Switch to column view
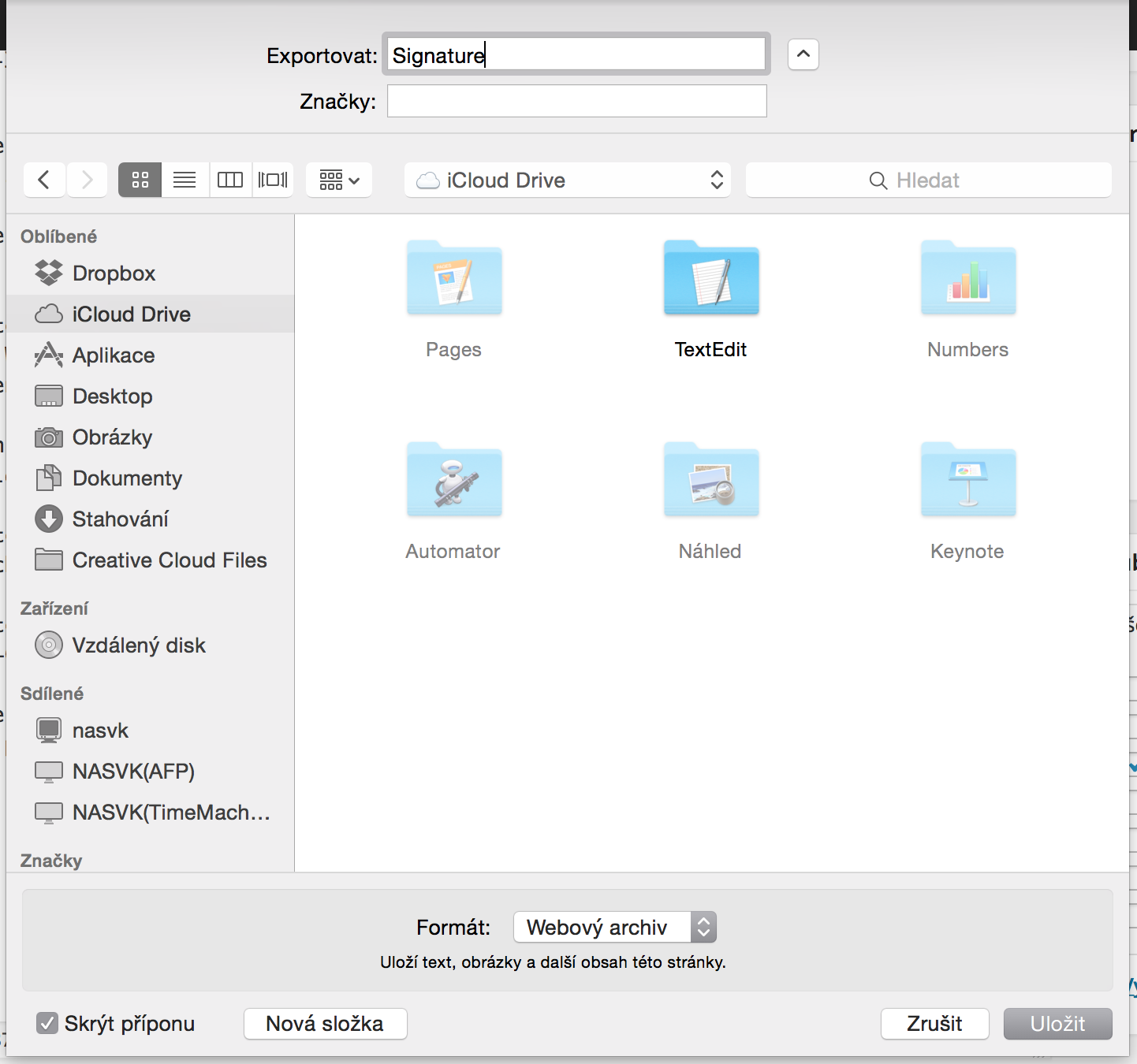The height and width of the screenshot is (1064, 1137). click(x=229, y=180)
